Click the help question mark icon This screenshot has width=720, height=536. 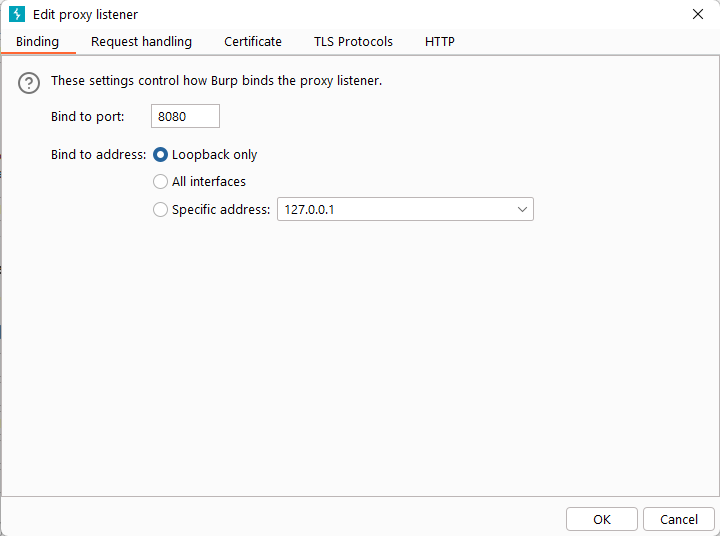click(x=29, y=83)
